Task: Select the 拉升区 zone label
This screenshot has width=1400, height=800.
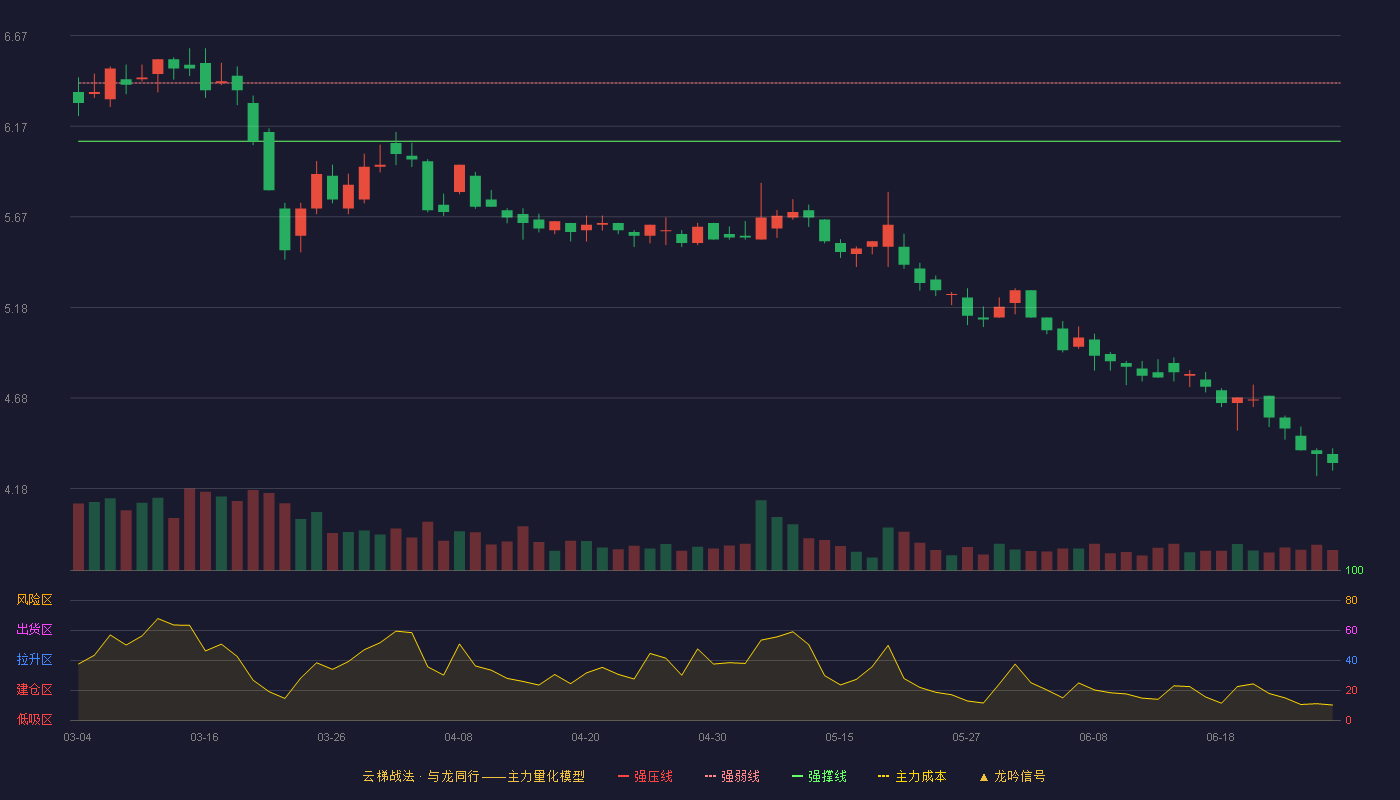Action: point(34,660)
